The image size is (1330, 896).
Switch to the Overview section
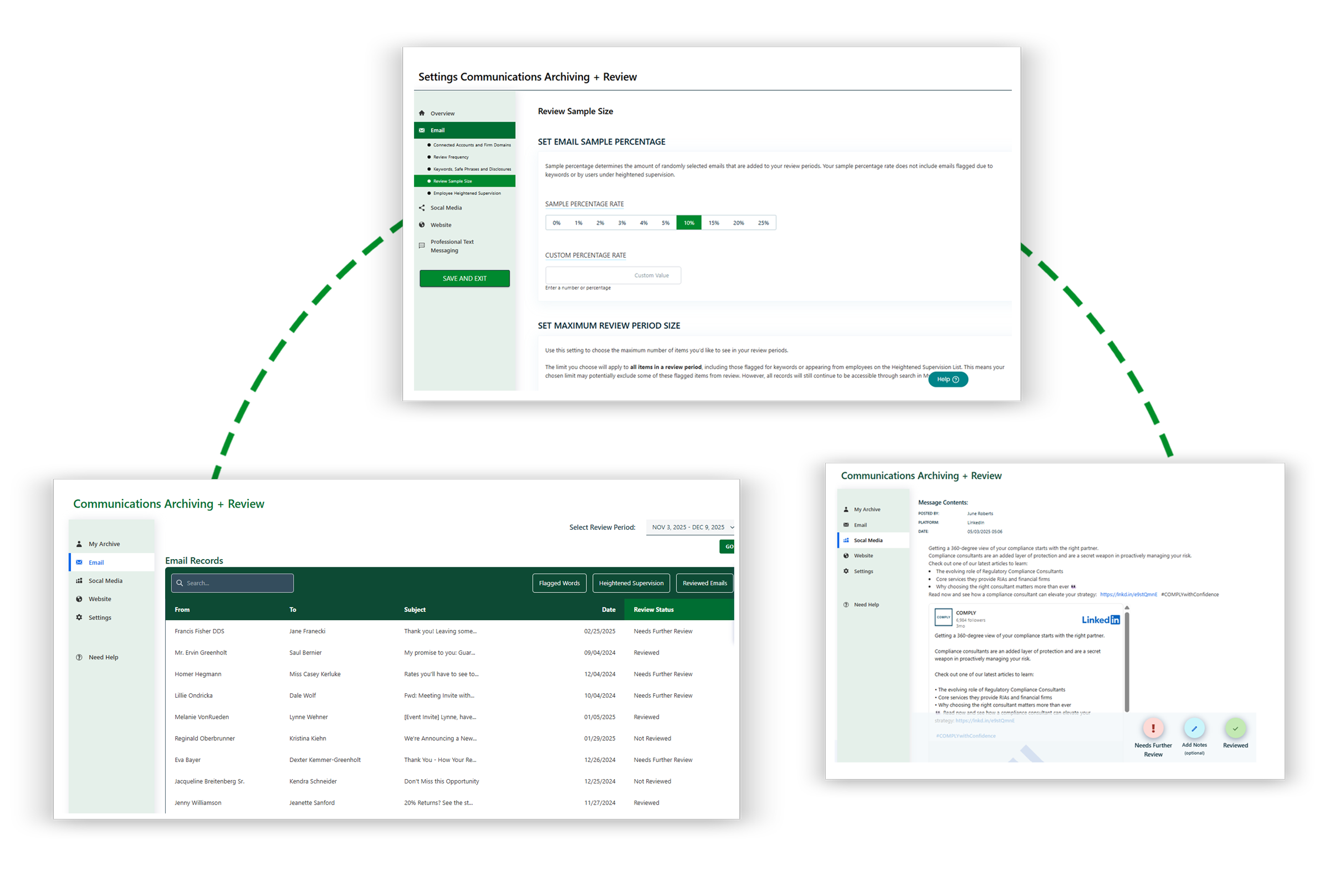(x=443, y=112)
